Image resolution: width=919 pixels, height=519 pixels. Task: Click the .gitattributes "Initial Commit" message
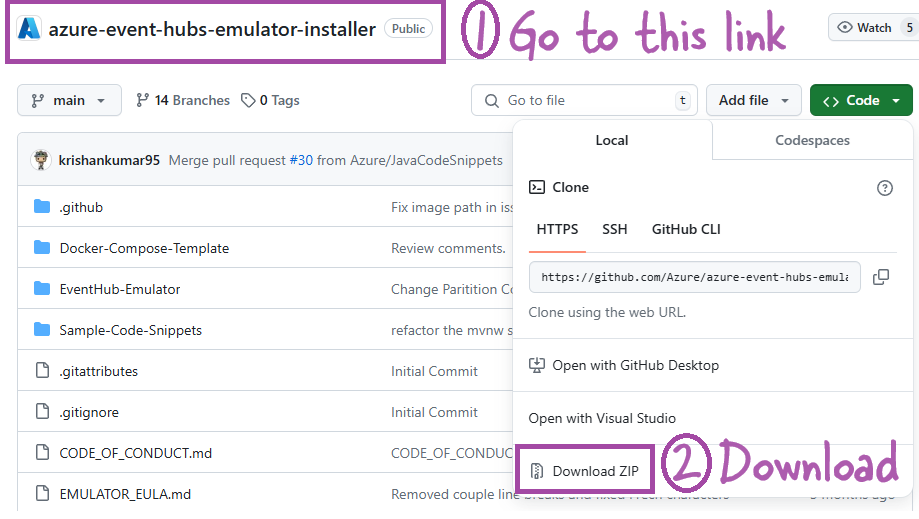pyautogui.click(x=434, y=371)
